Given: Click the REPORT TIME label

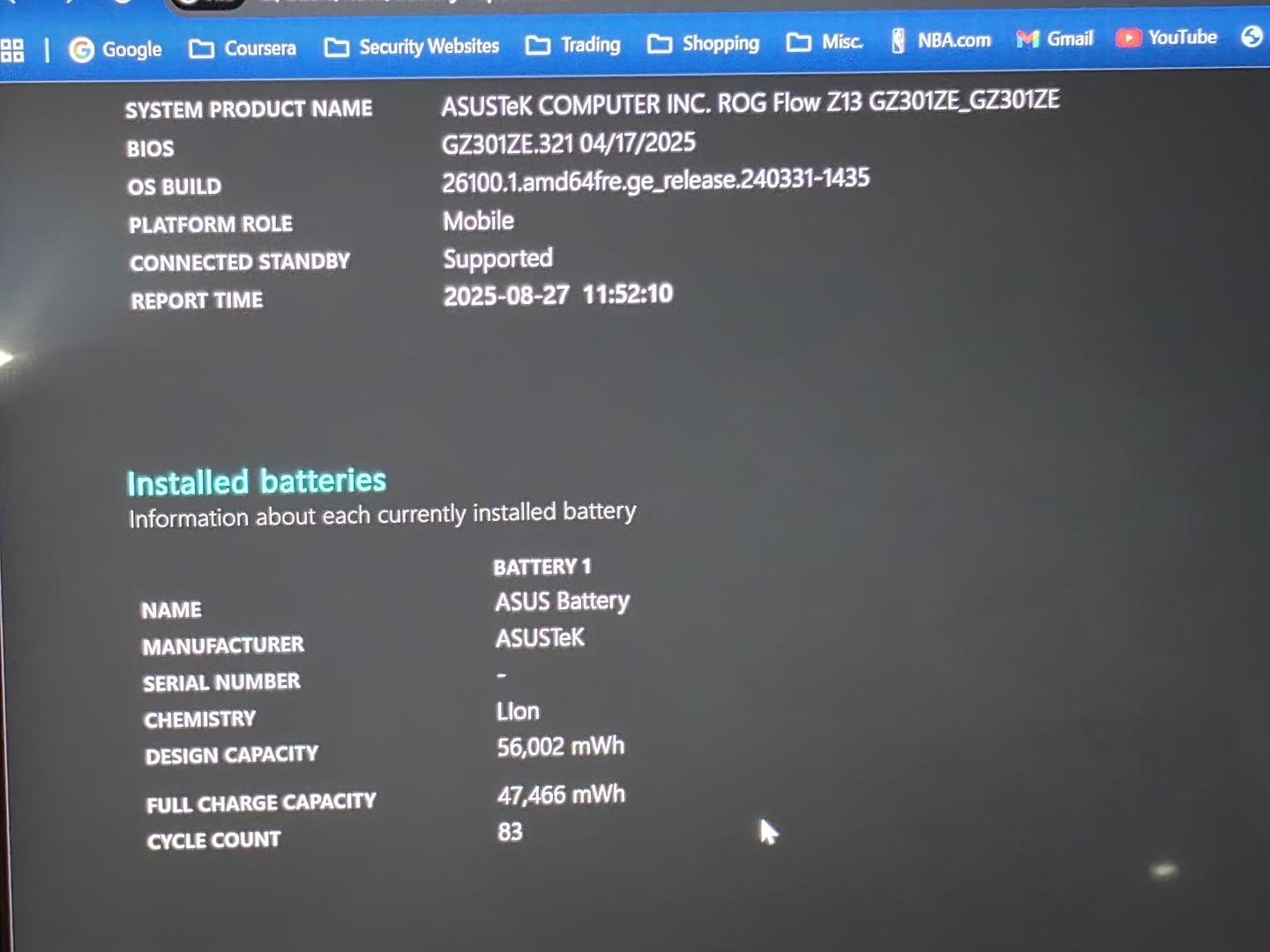Looking at the screenshot, I should pyautogui.click(x=197, y=301).
